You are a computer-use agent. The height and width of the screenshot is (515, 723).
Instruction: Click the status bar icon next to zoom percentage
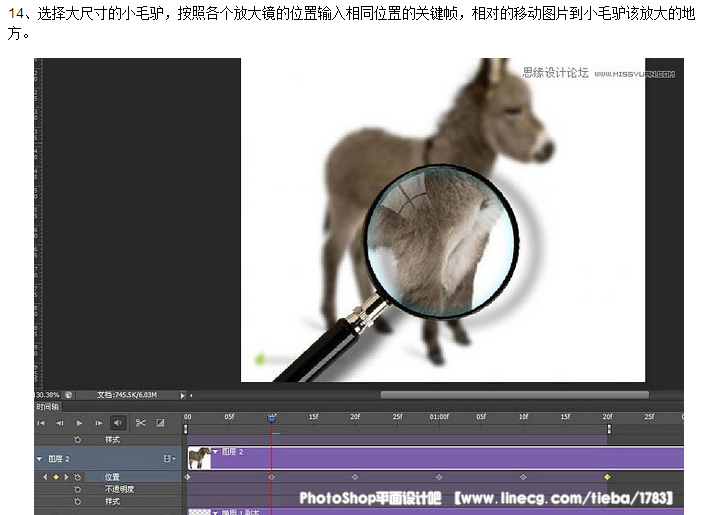pyautogui.click(x=69, y=395)
